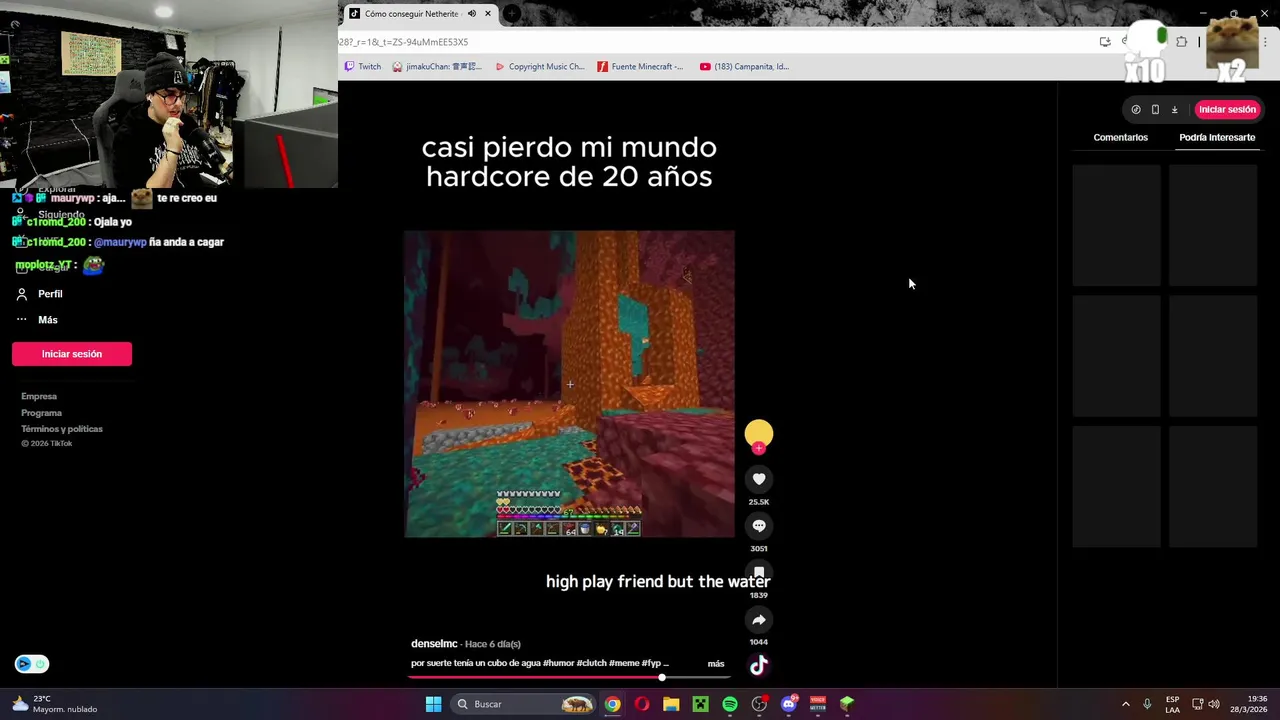Viewport: 1280px width, 720px height.
Task: Open Spotify from the taskbar
Action: pyautogui.click(x=730, y=704)
